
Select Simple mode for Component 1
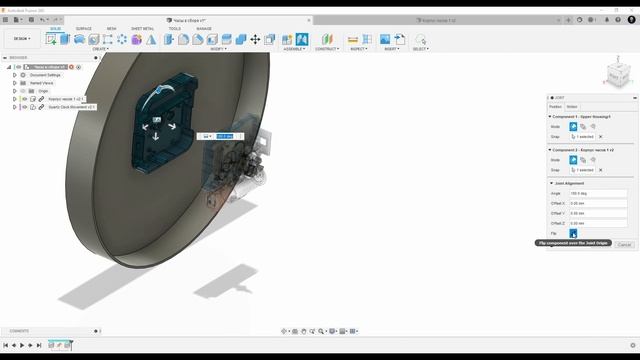tap(573, 127)
